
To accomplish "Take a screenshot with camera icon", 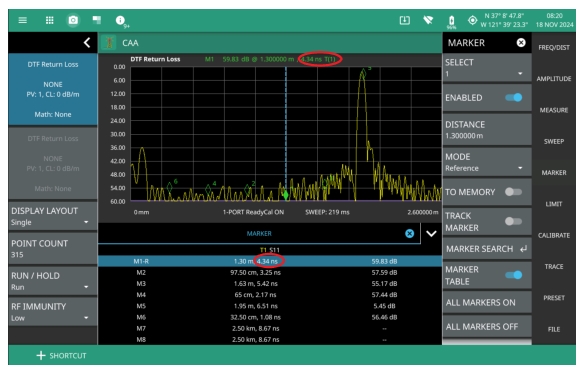I will tap(73, 20).
